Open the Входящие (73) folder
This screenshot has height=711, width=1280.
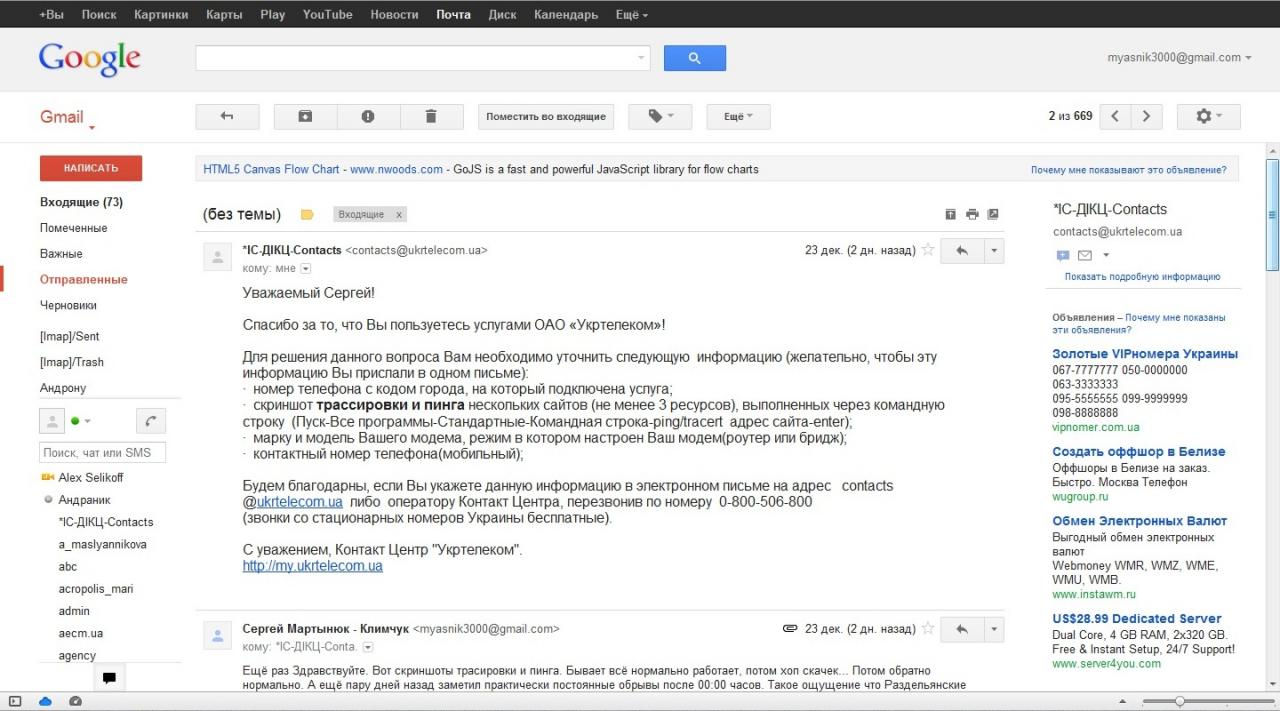click(x=81, y=202)
